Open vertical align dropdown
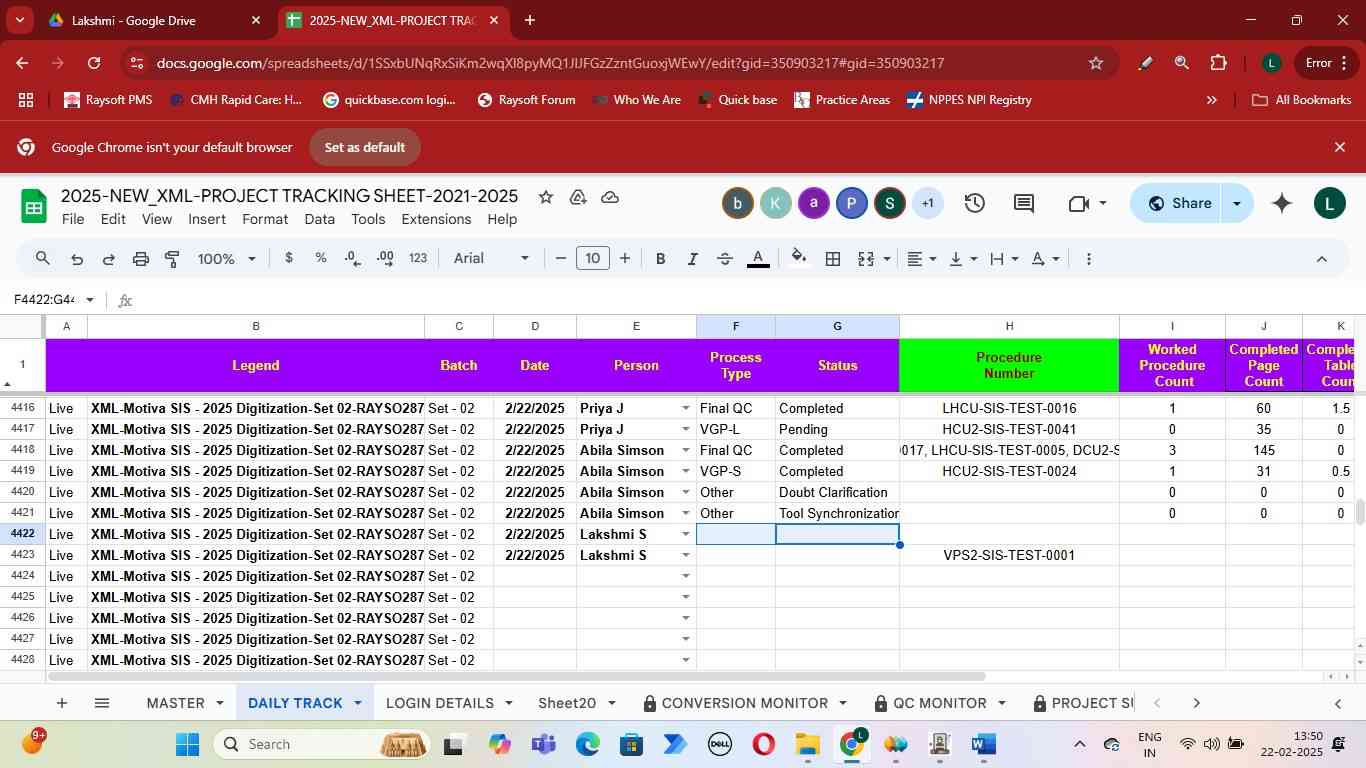Viewport: 1366px width, 768px height. (x=963, y=259)
